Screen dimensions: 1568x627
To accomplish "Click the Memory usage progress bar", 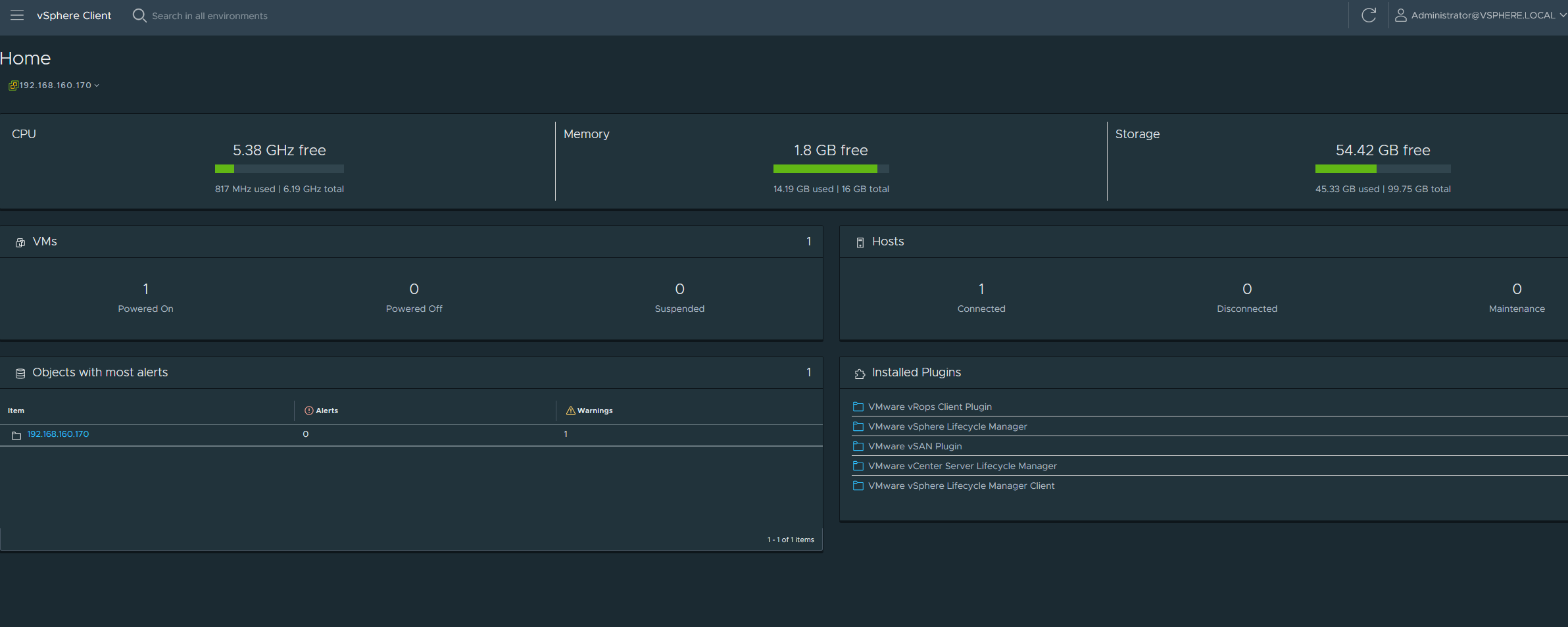I will [831, 169].
